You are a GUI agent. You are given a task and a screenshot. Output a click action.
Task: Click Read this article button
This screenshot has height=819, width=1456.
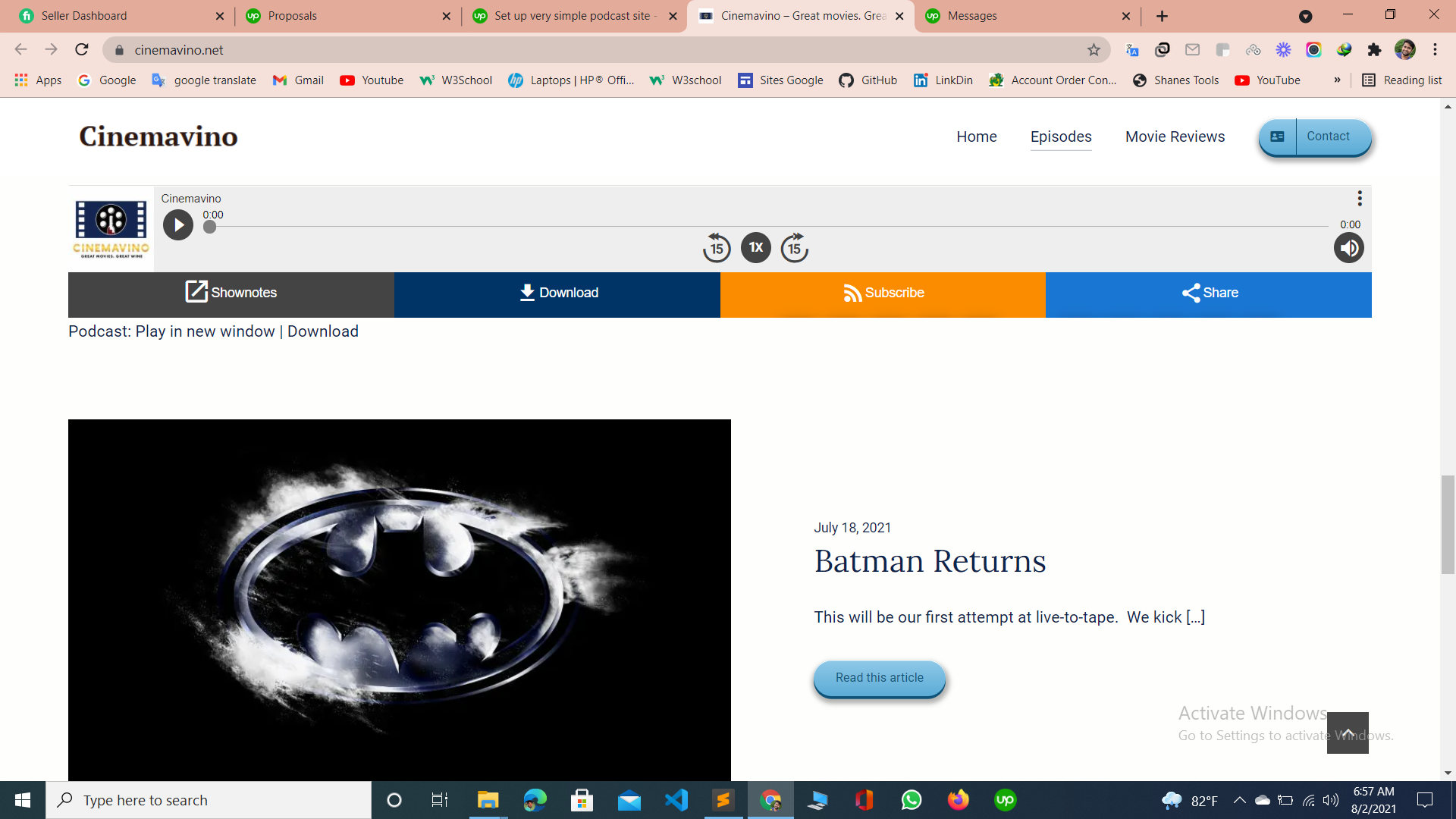coord(880,678)
